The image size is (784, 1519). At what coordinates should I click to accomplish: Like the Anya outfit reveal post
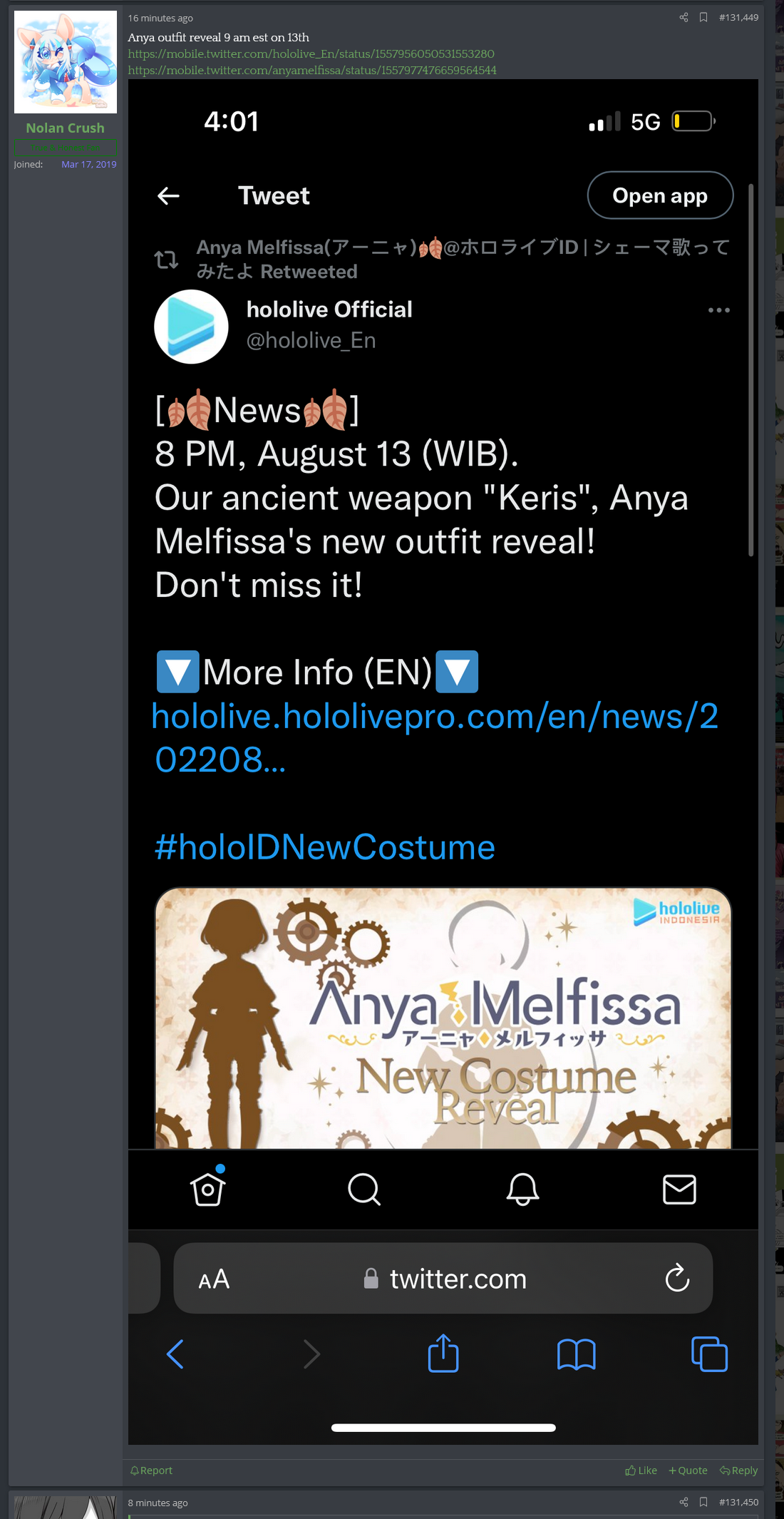click(641, 1471)
